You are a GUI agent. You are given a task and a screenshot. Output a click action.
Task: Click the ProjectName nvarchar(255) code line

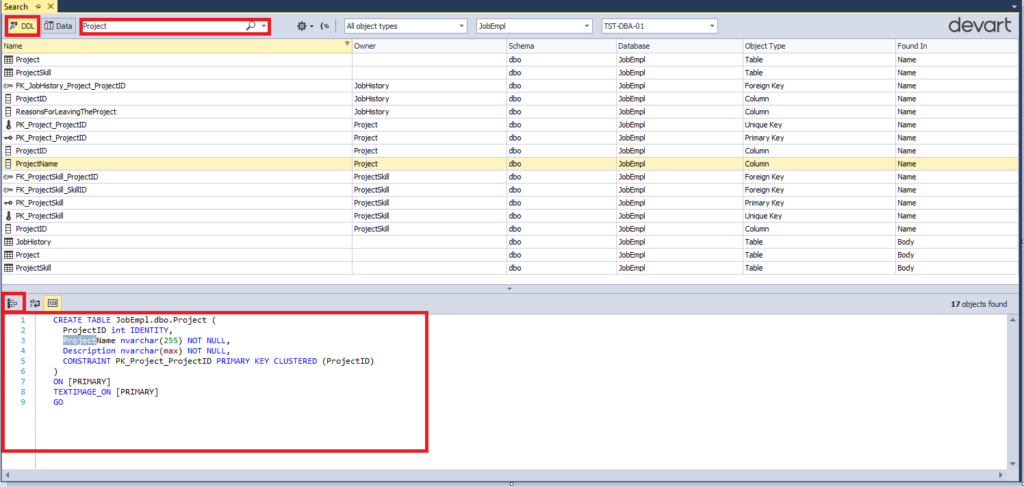tap(147, 340)
